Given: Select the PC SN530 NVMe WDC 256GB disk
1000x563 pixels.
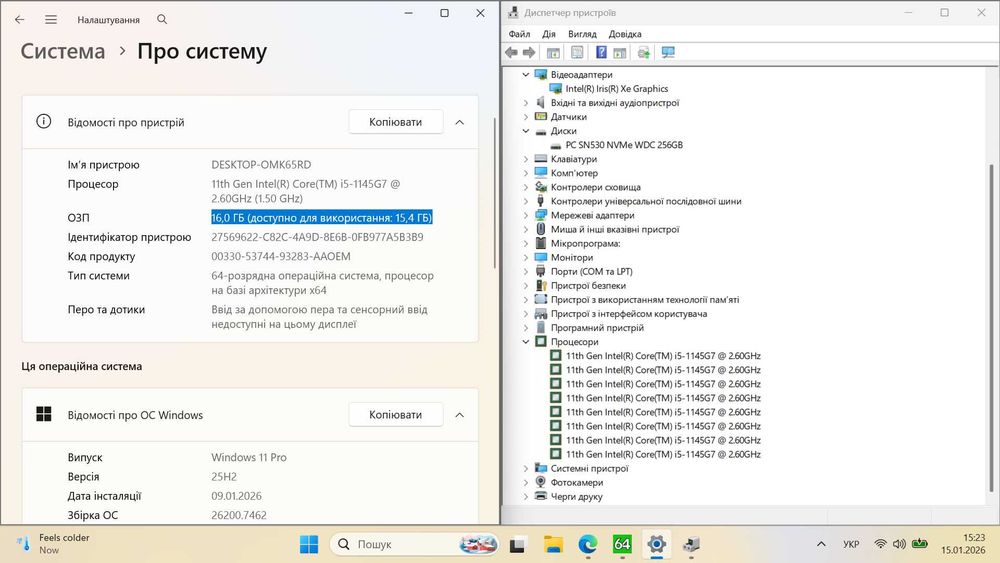Looking at the screenshot, I should [x=624, y=145].
